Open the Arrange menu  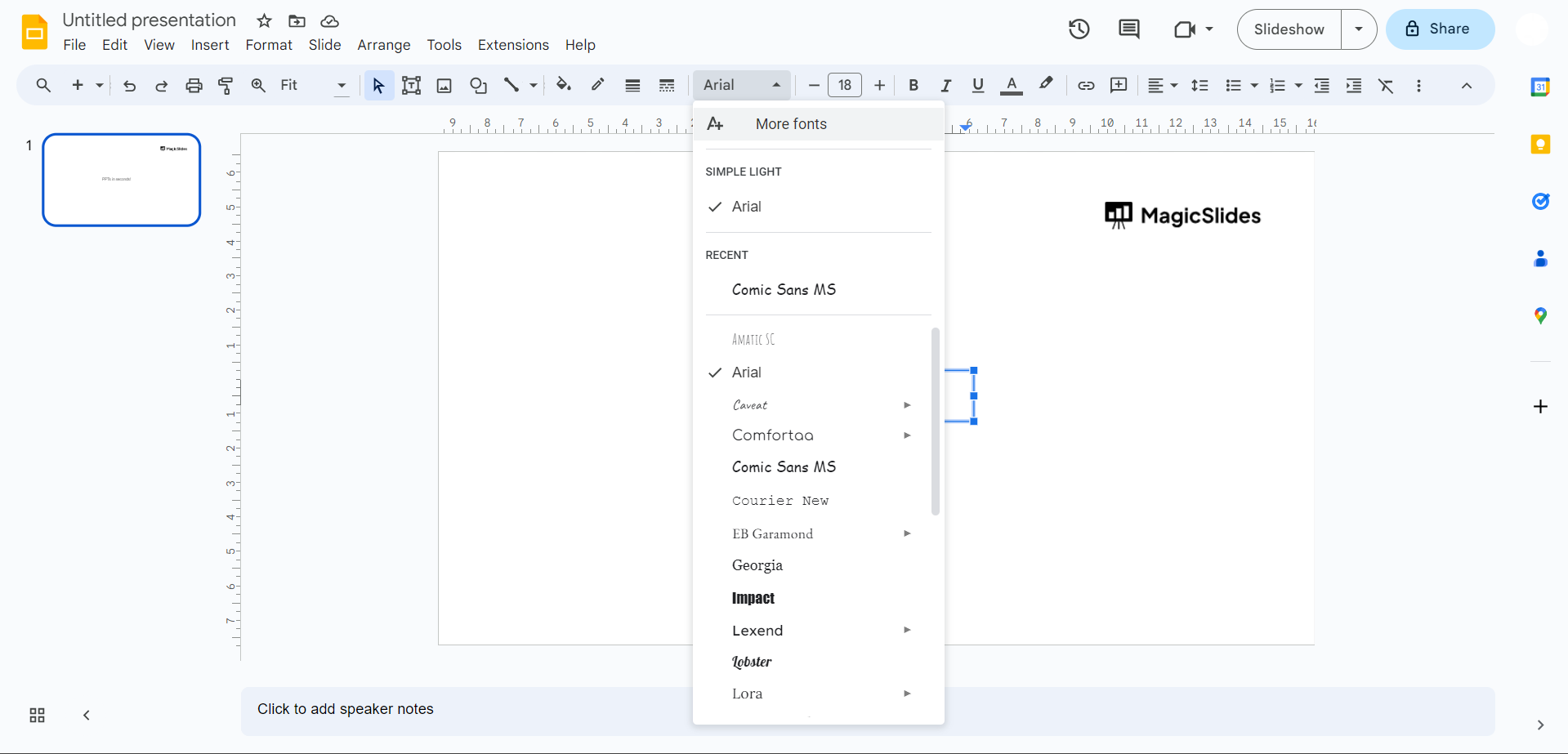click(383, 45)
